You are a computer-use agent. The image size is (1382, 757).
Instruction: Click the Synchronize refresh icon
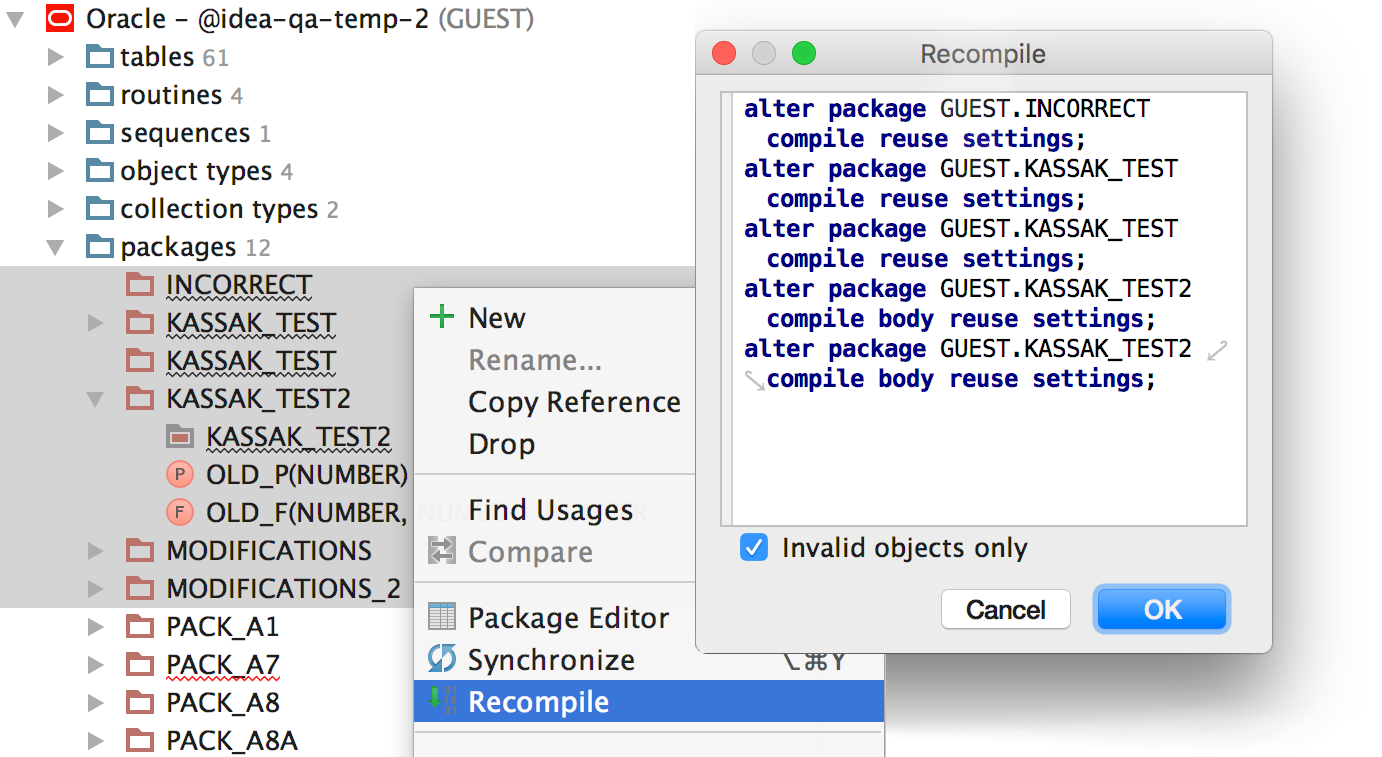441,660
